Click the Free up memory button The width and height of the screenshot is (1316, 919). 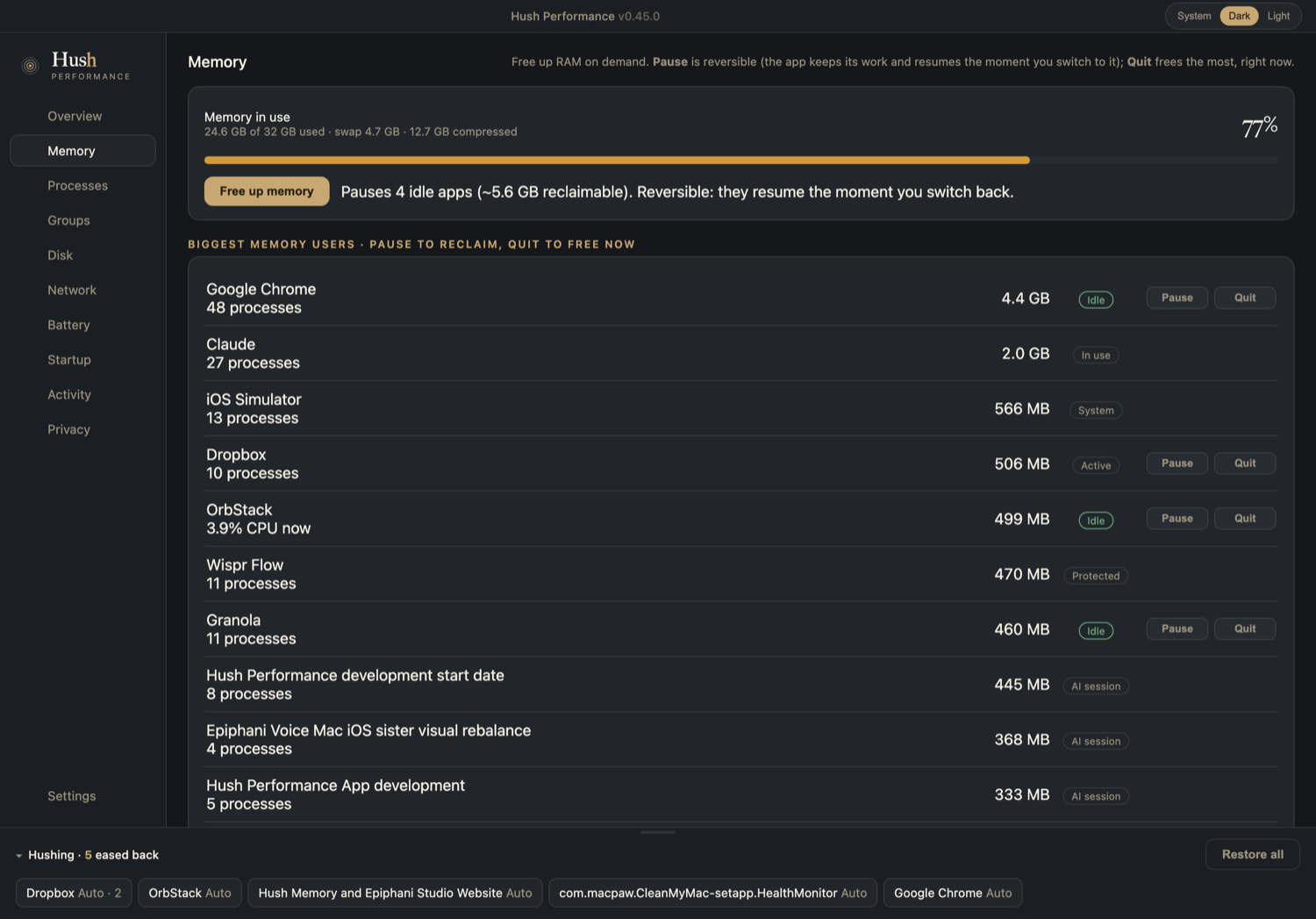pyautogui.click(x=267, y=191)
